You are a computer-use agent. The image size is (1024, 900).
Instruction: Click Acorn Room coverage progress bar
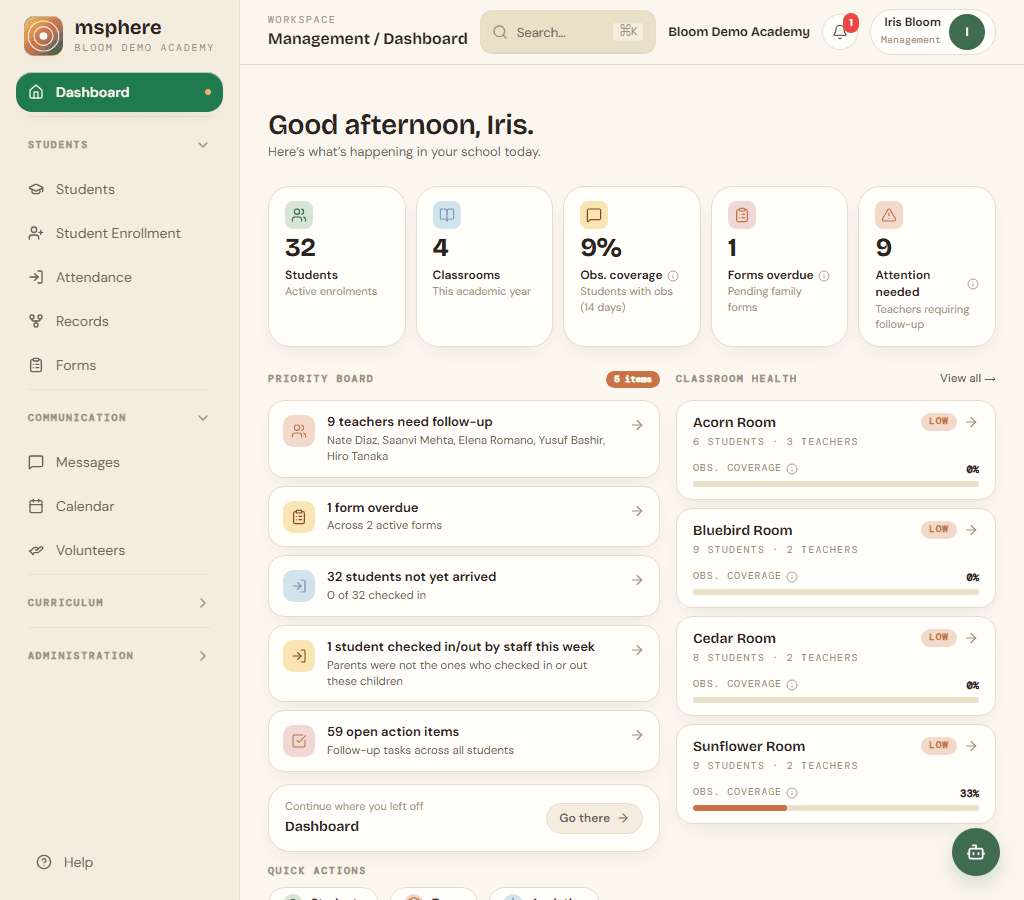point(836,484)
